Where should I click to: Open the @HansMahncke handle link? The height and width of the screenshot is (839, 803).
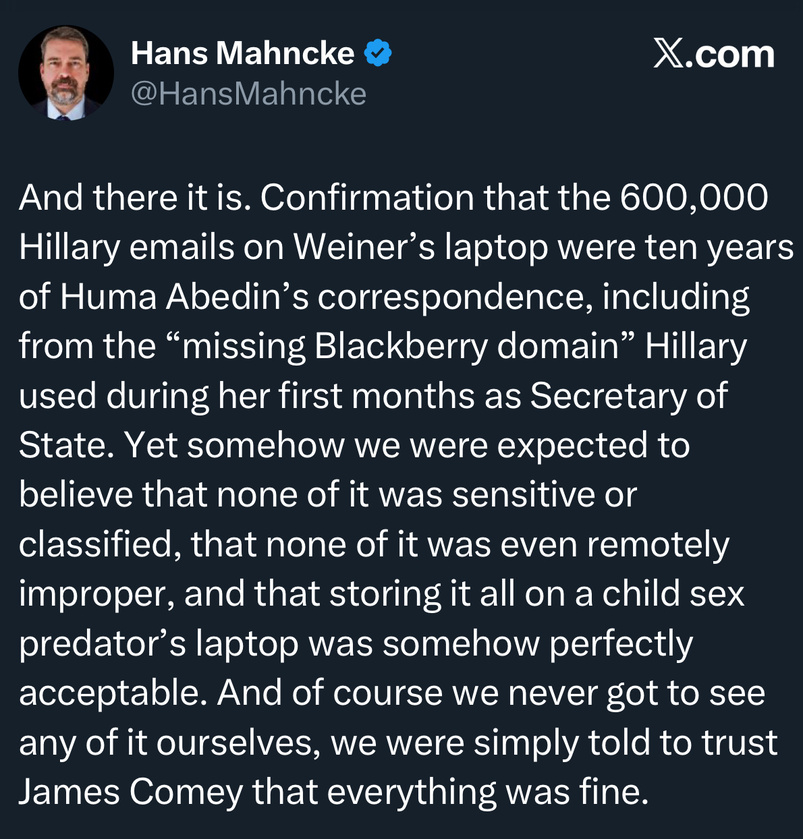pos(249,94)
